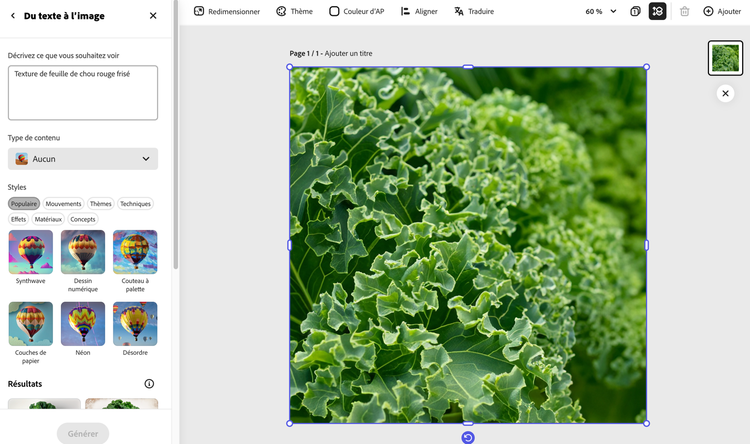Viewport: 750px width, 444px height.
Task: Click the left panel vertical scrollbar
Action: coord(176,134)
